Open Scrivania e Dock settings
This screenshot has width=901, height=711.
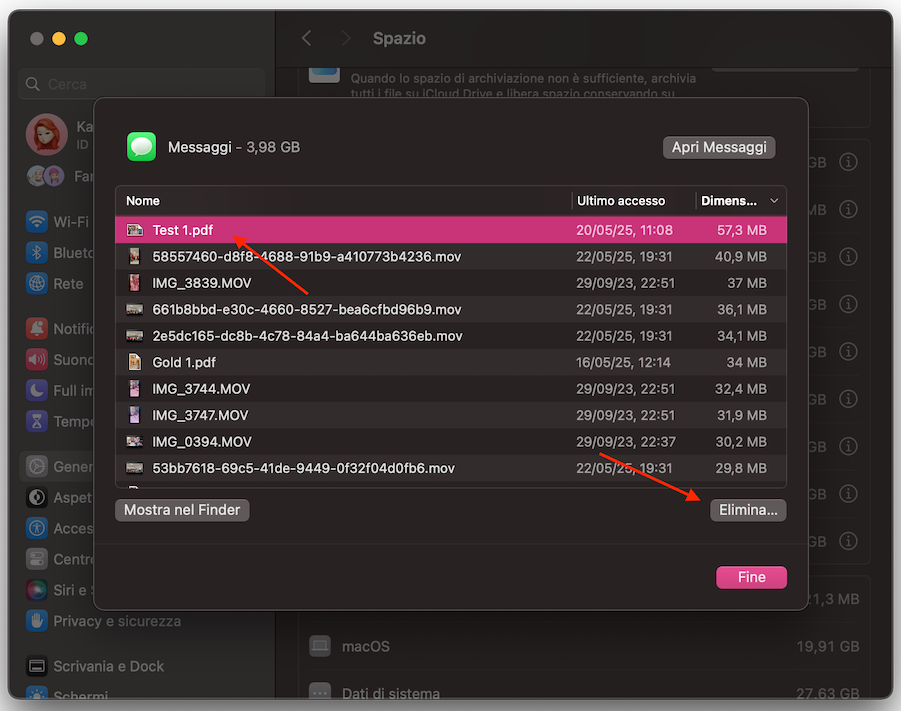36,665
